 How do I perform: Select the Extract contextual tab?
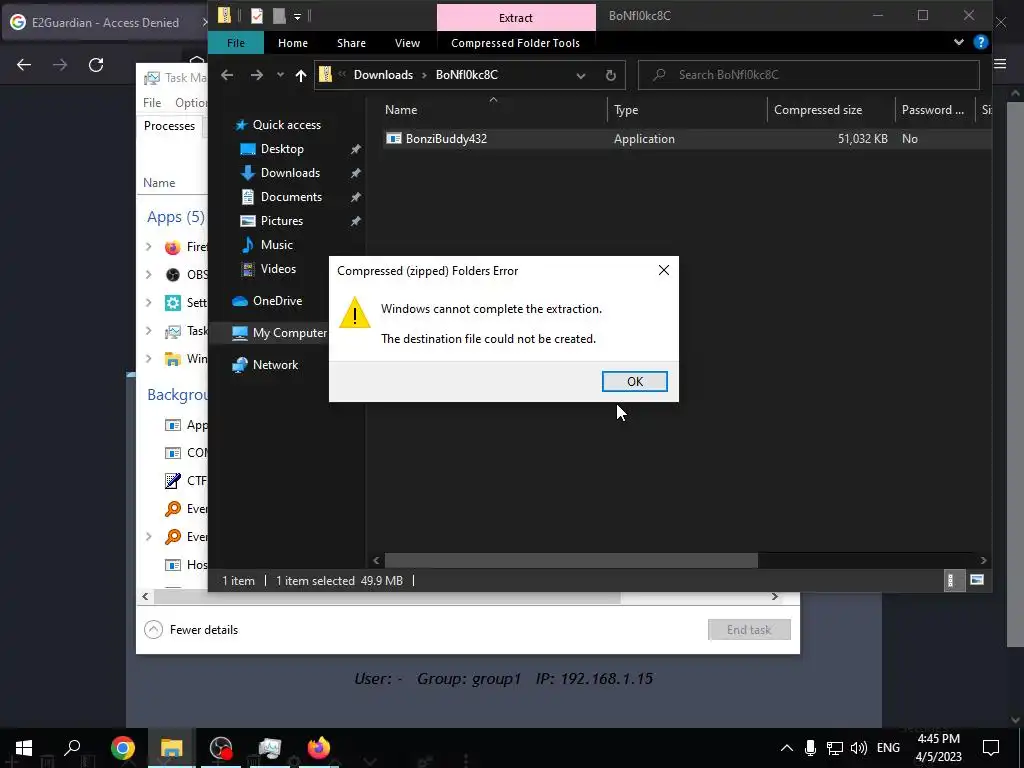coord(516,18)
